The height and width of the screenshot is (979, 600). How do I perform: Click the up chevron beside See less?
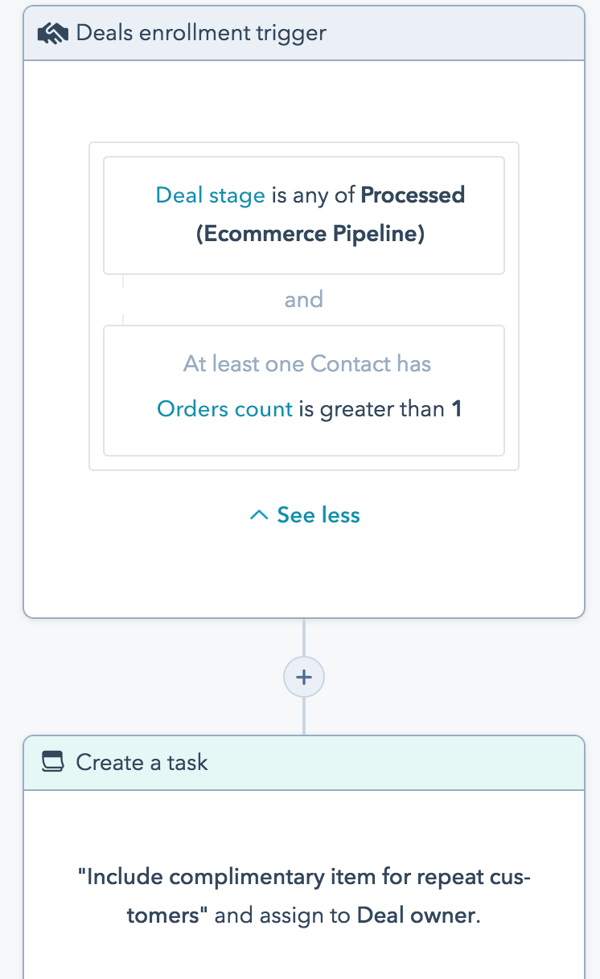pyautogui.click(x=259, y=515)
